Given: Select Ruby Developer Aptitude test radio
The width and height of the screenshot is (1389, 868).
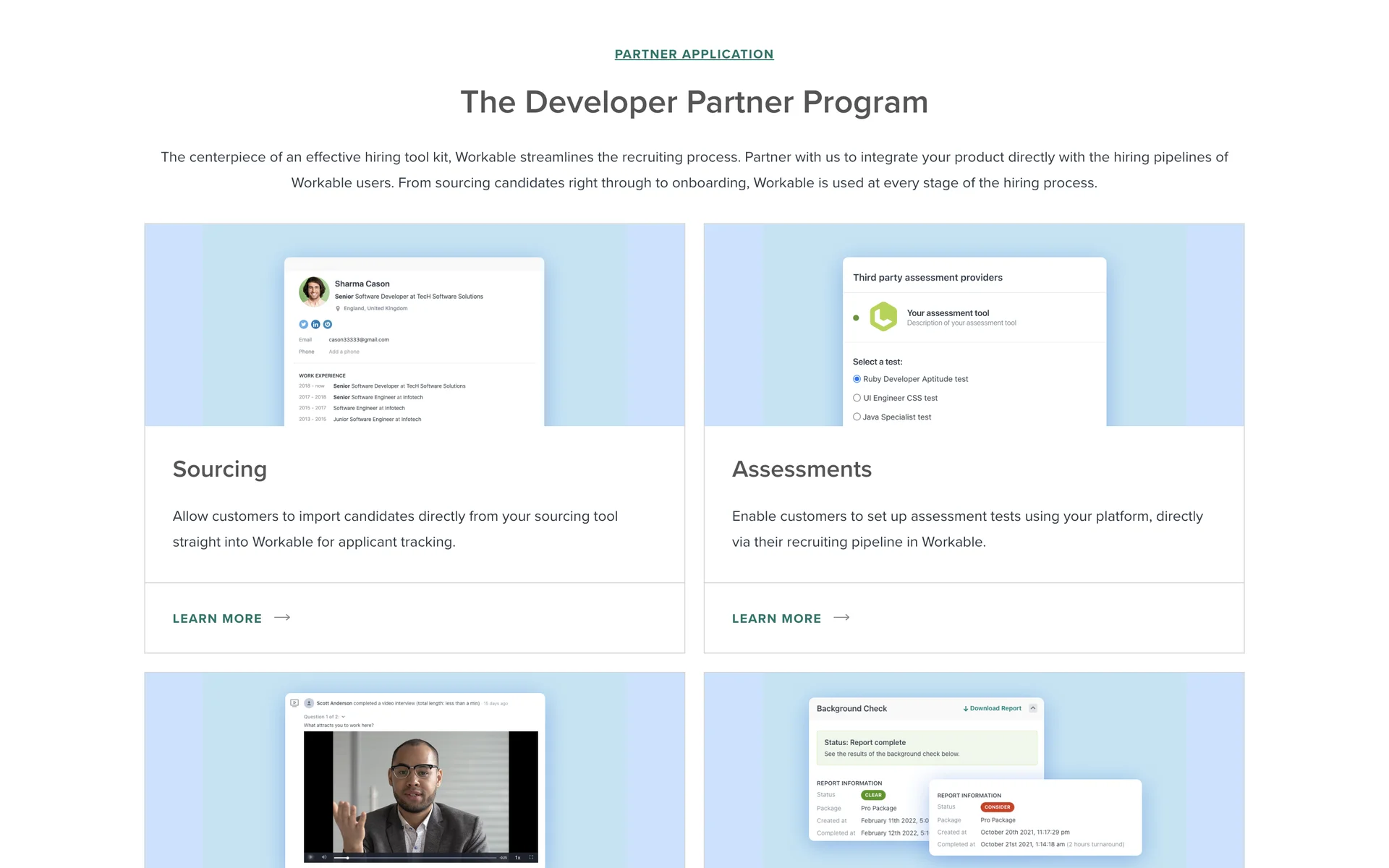Looking at the screenshot, I should 857,379.
